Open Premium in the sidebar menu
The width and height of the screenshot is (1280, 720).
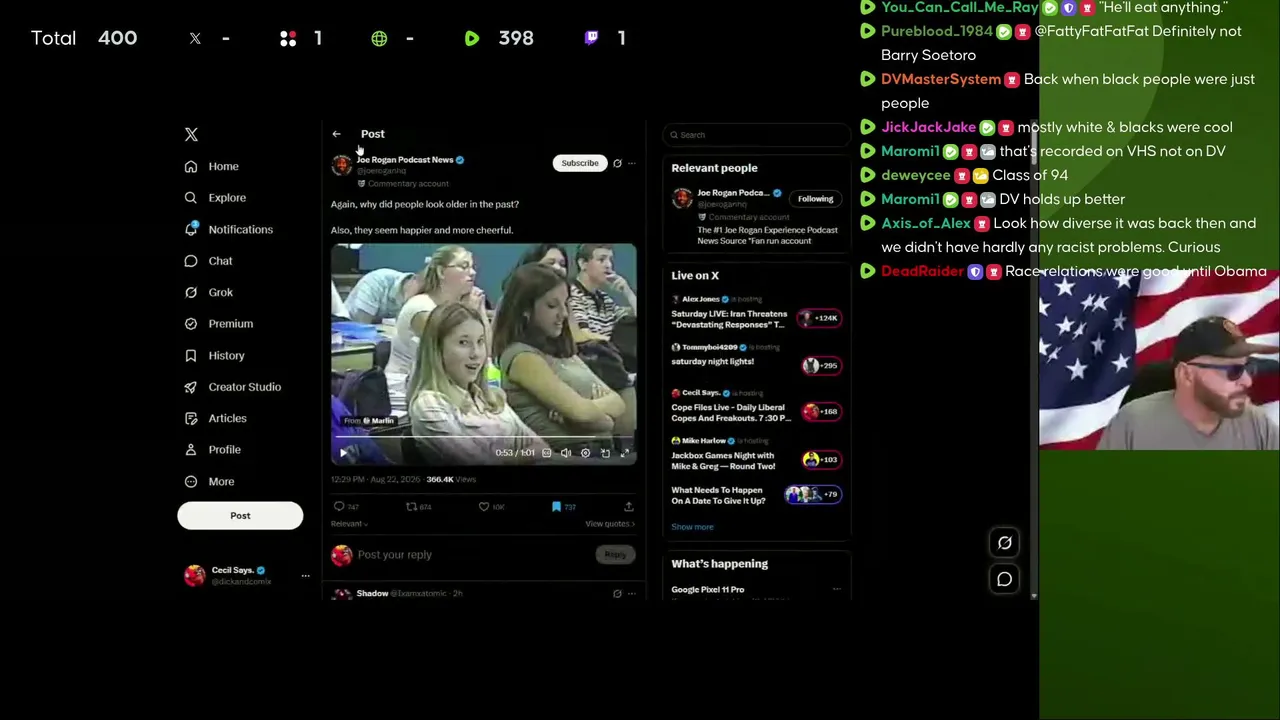coord(219,324)
